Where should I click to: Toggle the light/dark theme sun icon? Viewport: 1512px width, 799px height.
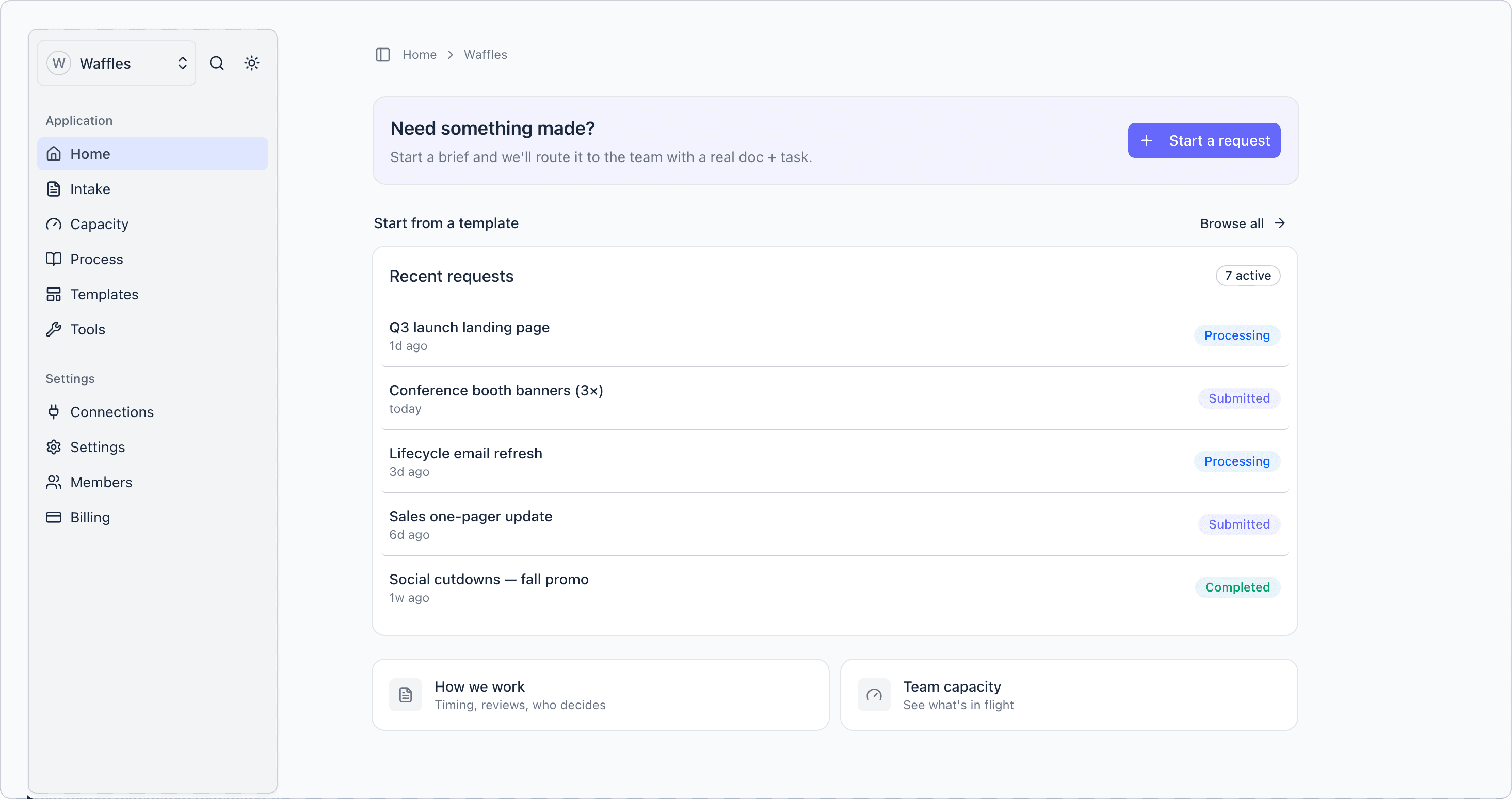pyautogui.click(x=252, y=63)
